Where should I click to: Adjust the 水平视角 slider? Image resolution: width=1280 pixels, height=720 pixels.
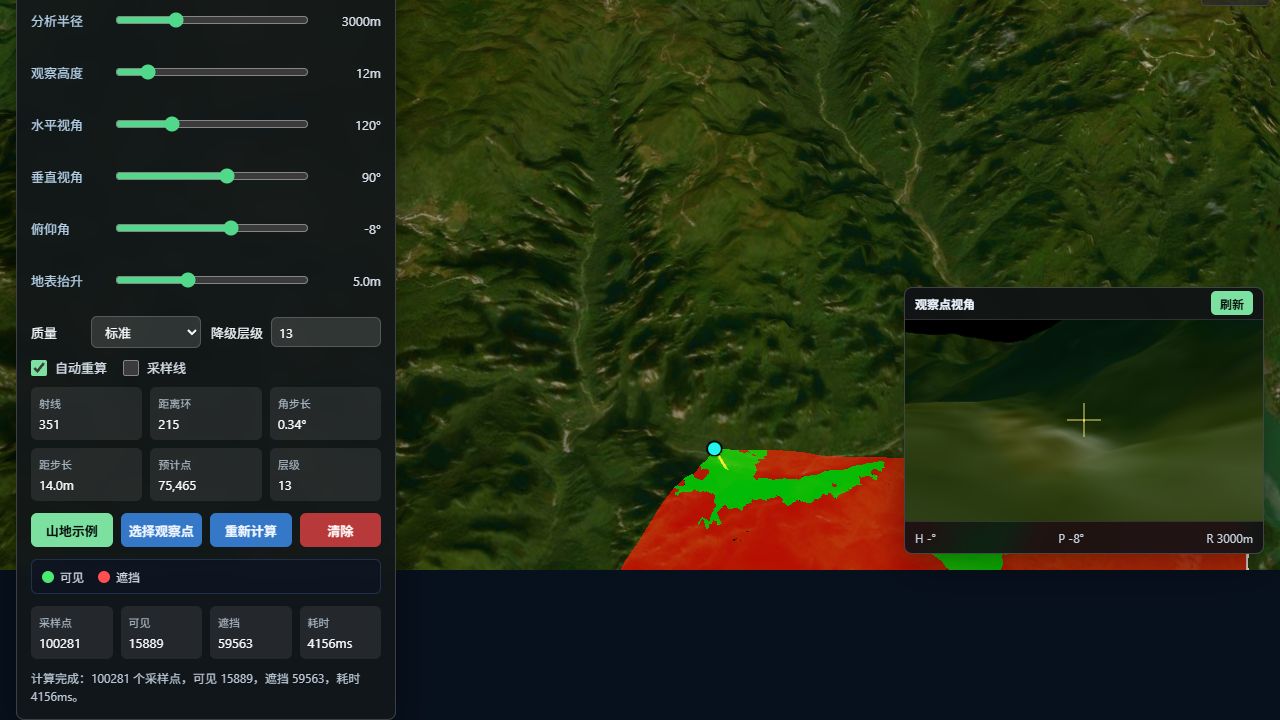[x=212, y=124]
